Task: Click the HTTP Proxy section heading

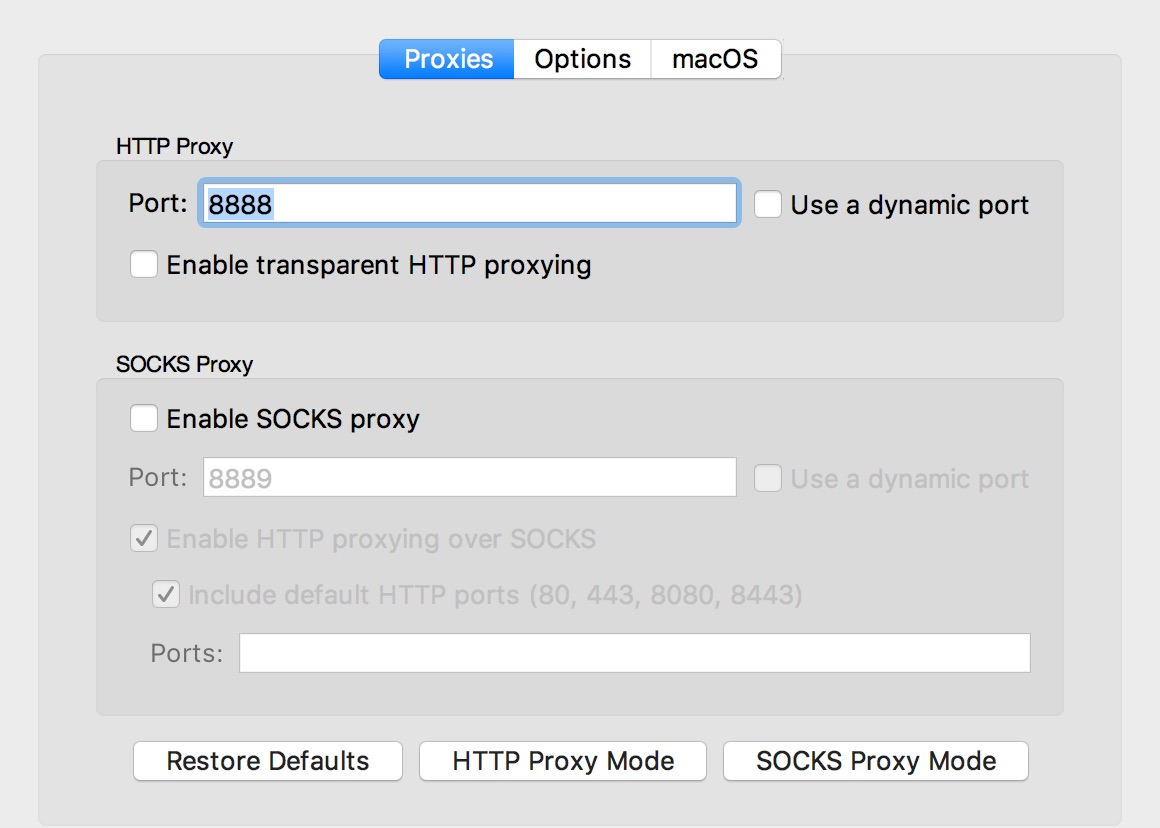Action: tap(175, 147)
